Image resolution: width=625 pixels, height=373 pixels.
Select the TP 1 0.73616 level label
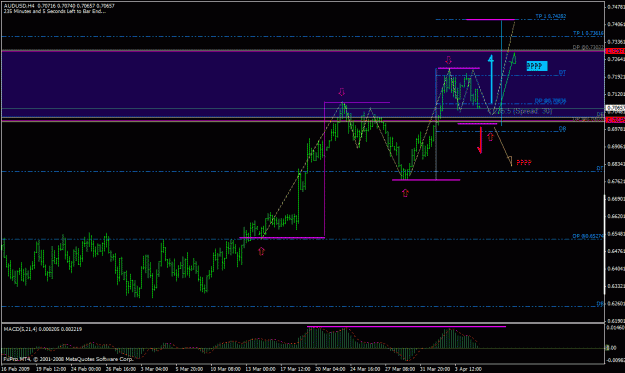[588, 33]
